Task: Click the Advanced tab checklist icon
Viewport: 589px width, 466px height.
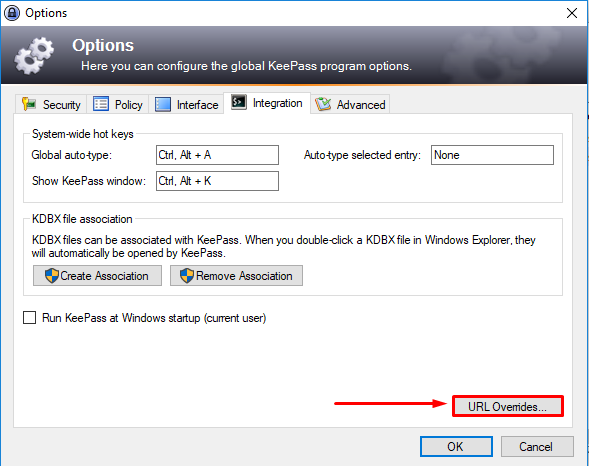Action: click(323, 104)
